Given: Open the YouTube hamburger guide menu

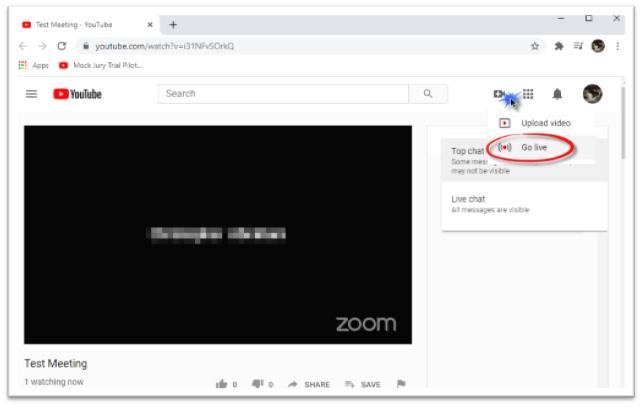Looking at the screenshot, I should (31, 94).
